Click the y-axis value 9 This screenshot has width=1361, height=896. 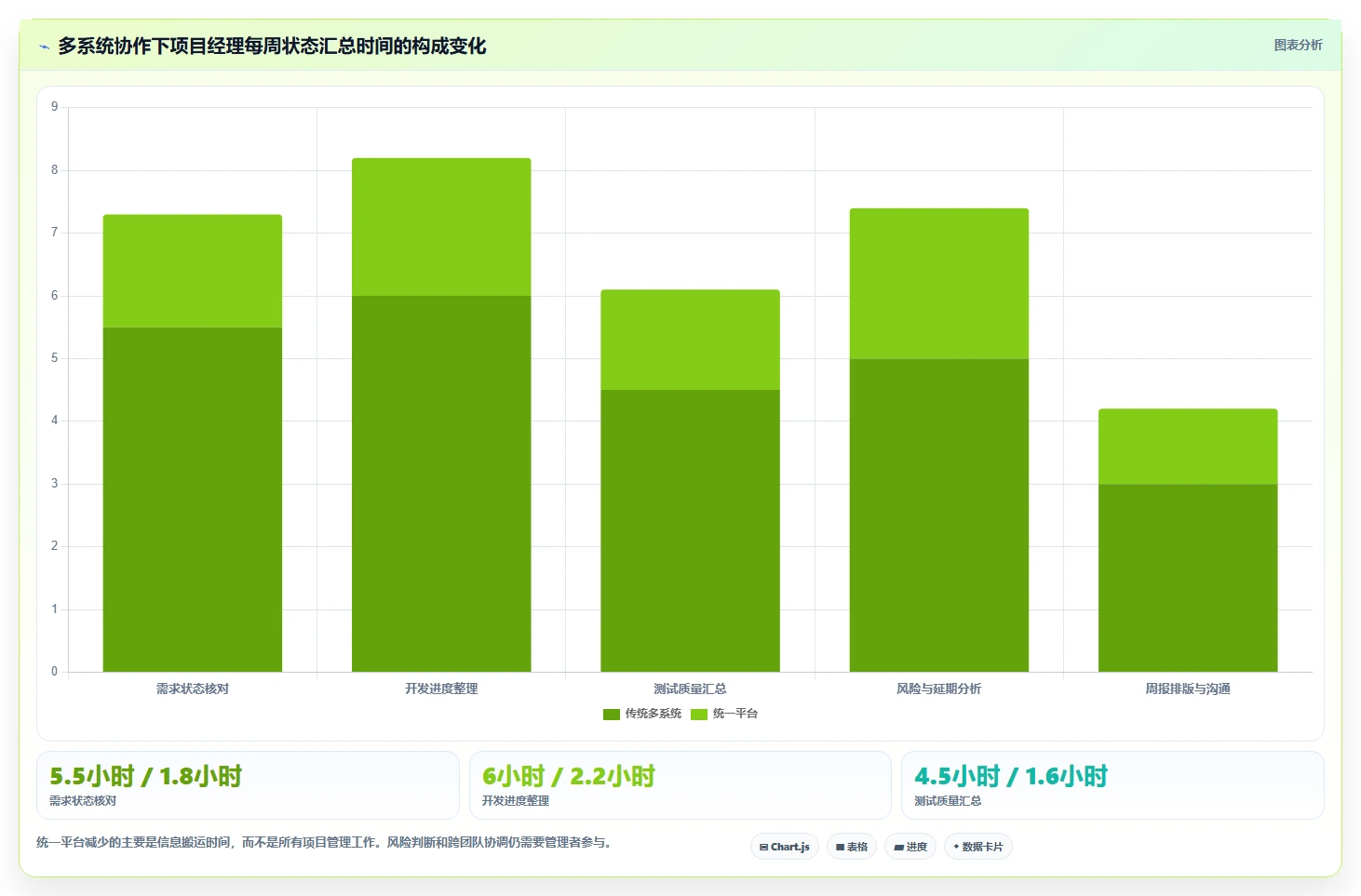click(x=54, y=107)
